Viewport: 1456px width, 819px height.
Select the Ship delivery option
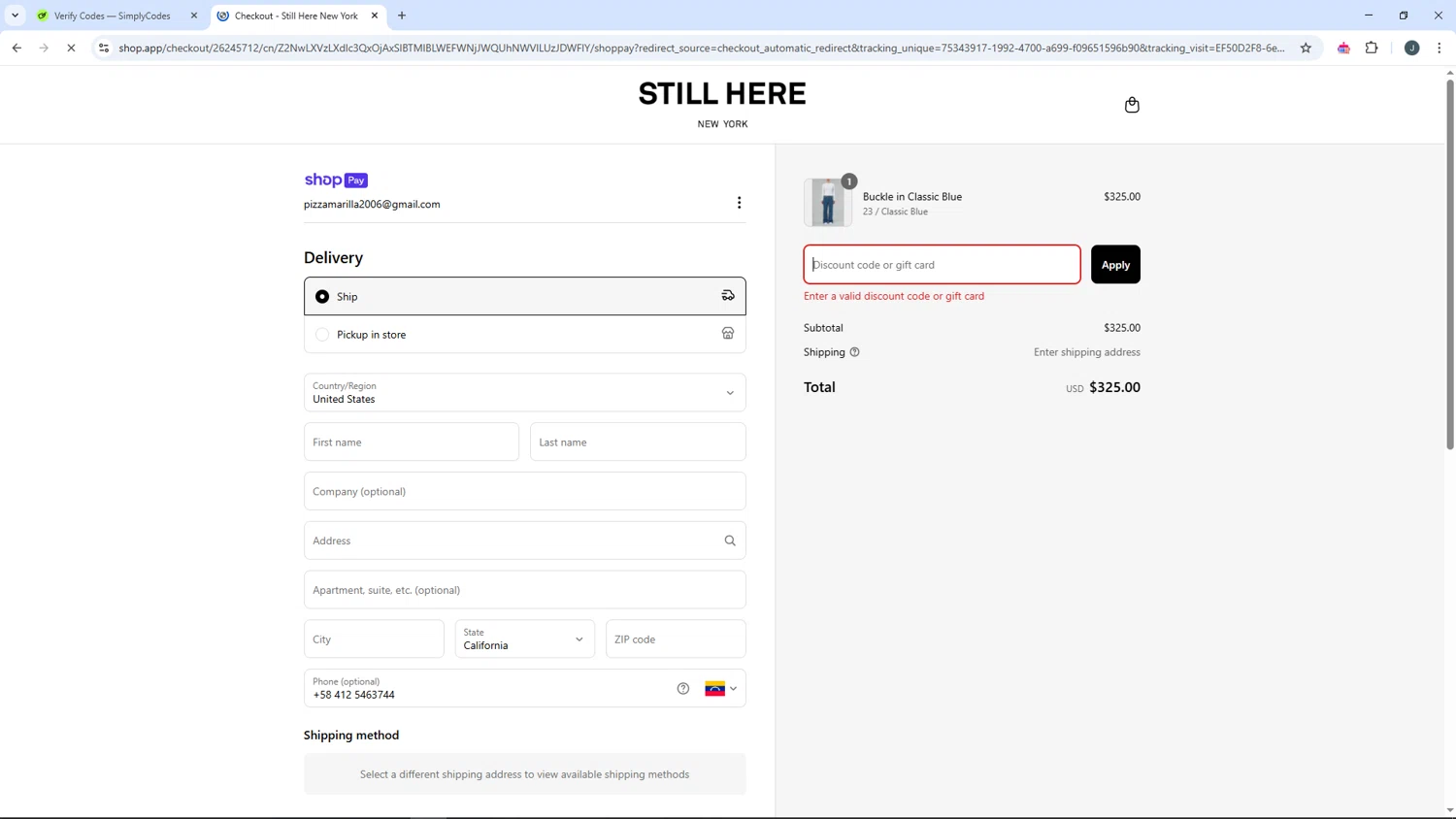point(525,296)
